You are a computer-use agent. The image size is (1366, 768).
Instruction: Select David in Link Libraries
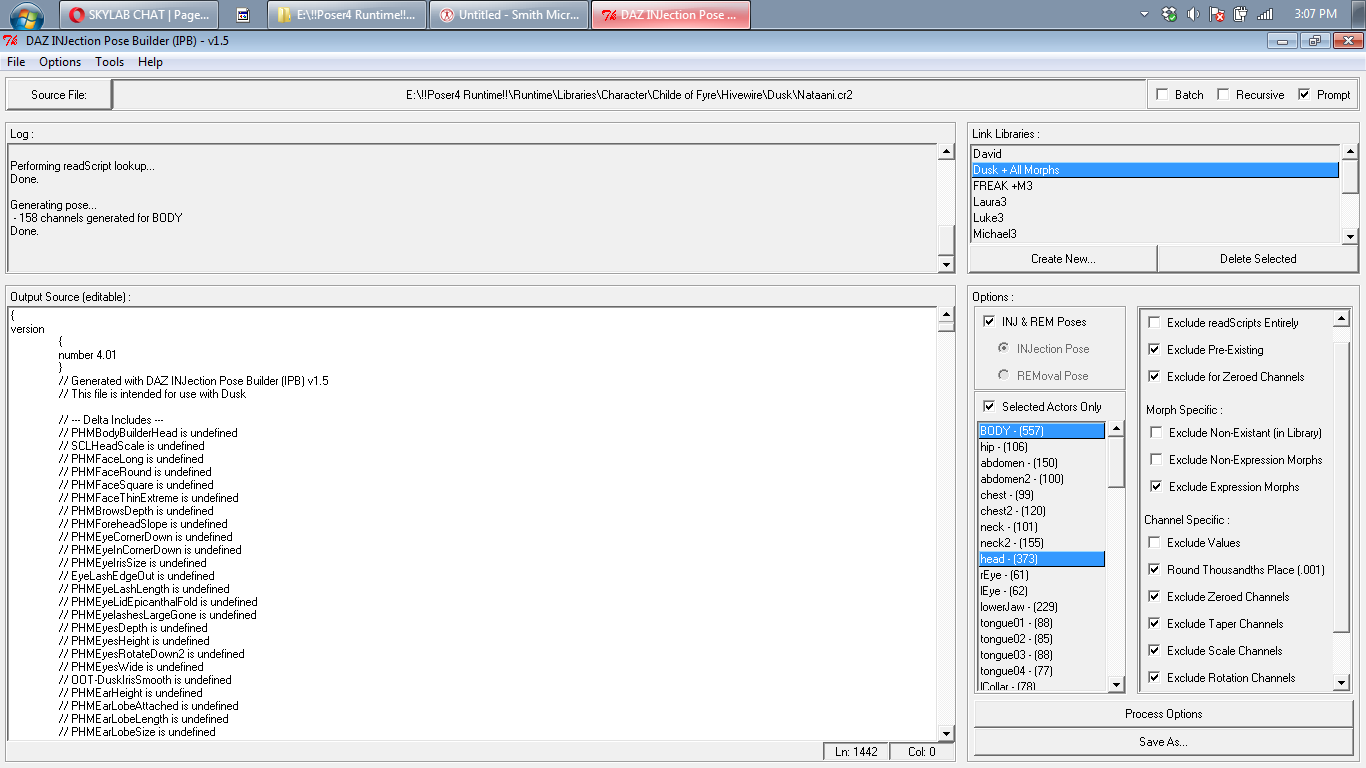click(1155, 154)
